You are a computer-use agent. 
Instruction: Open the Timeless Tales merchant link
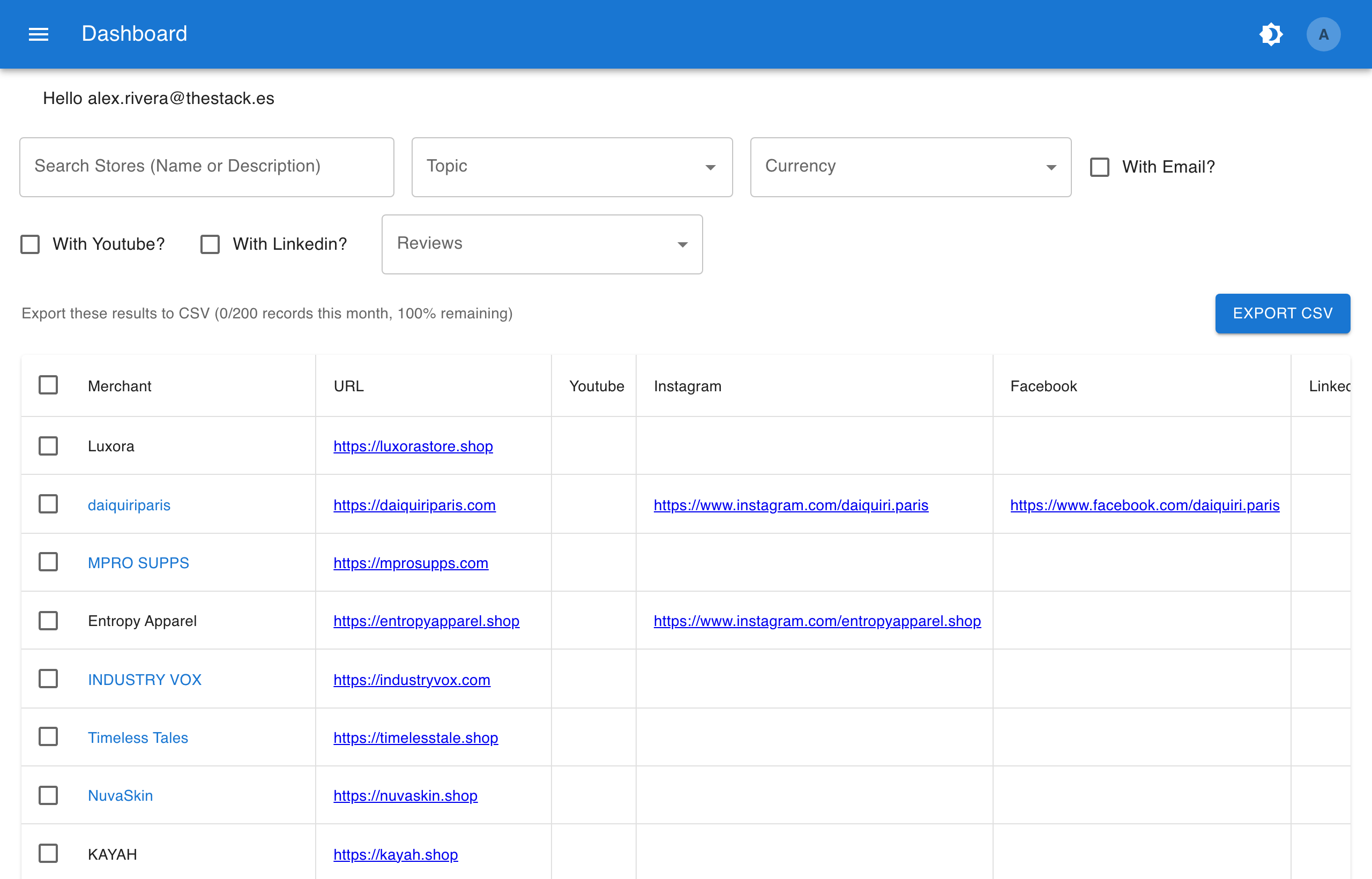coord(138,738)
